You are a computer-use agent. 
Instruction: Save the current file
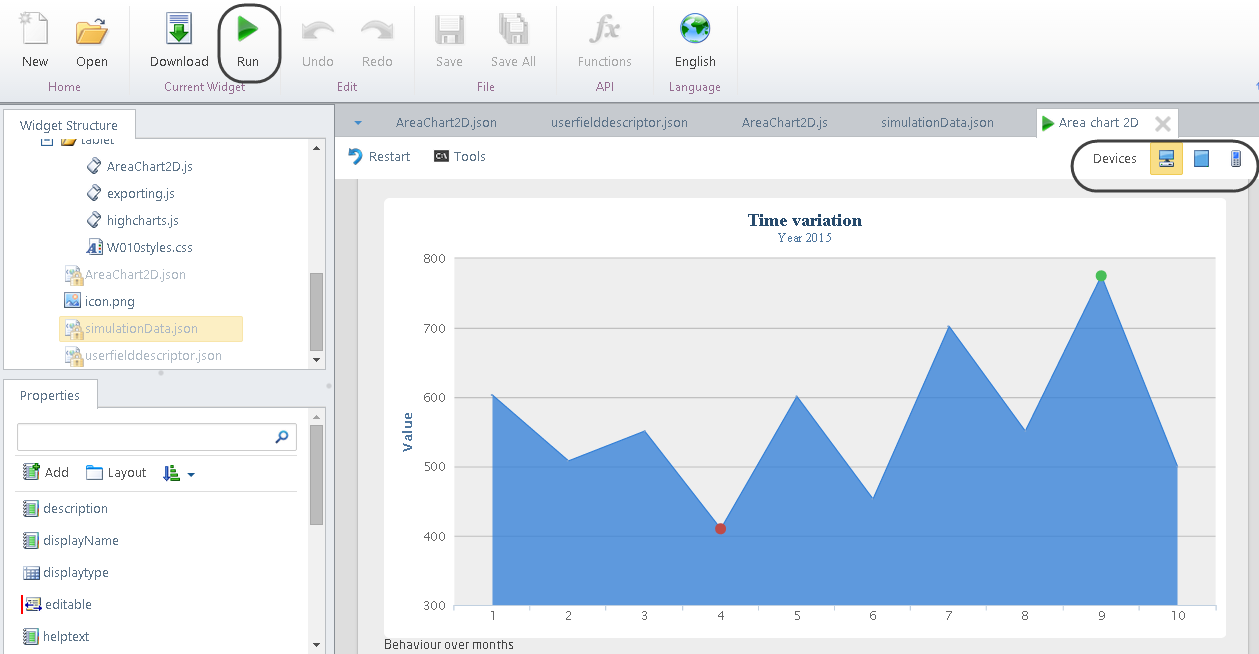point(449,41)
